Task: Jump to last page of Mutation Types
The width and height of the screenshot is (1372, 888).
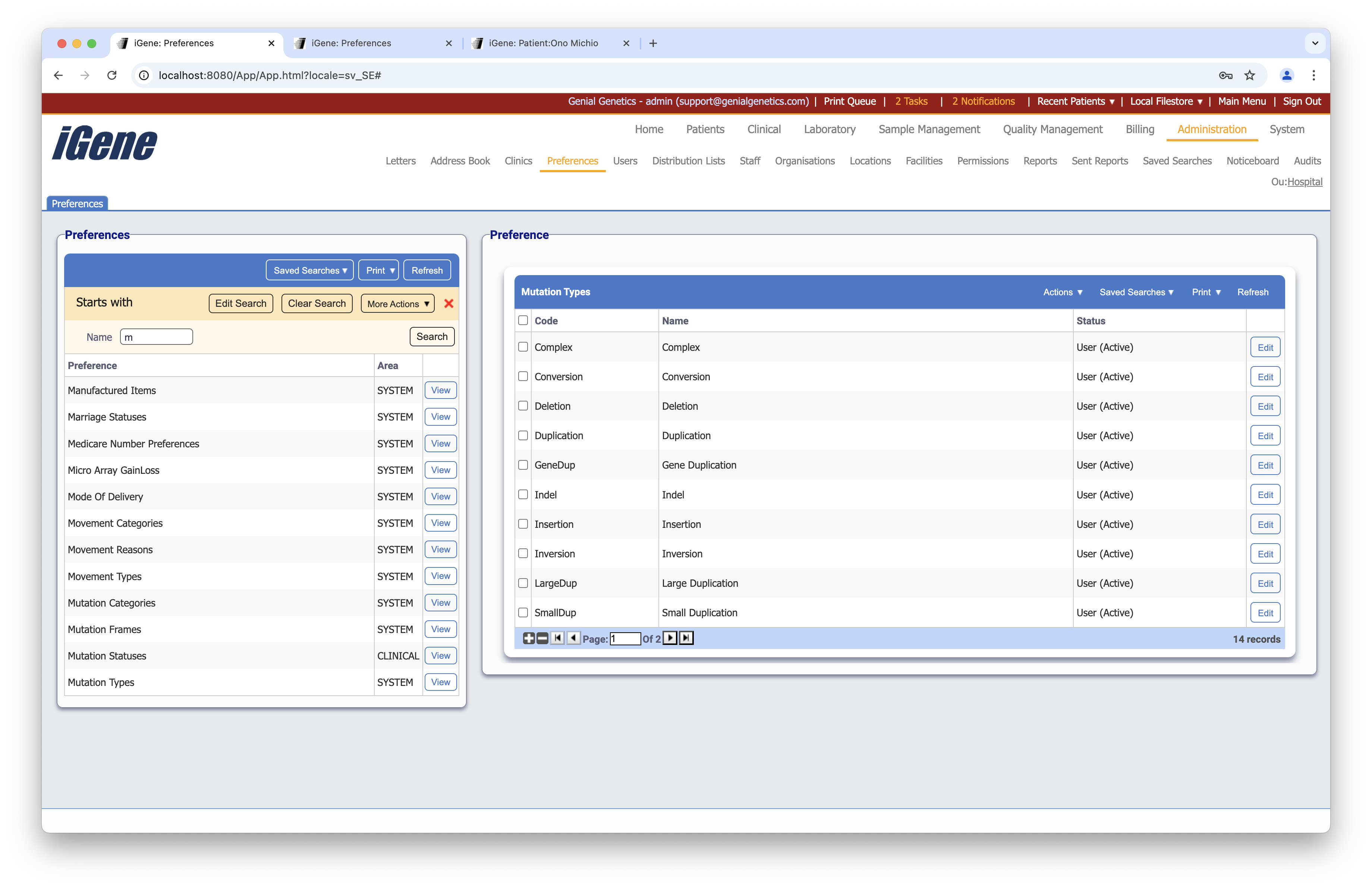Action: click(x=686, y=638)
